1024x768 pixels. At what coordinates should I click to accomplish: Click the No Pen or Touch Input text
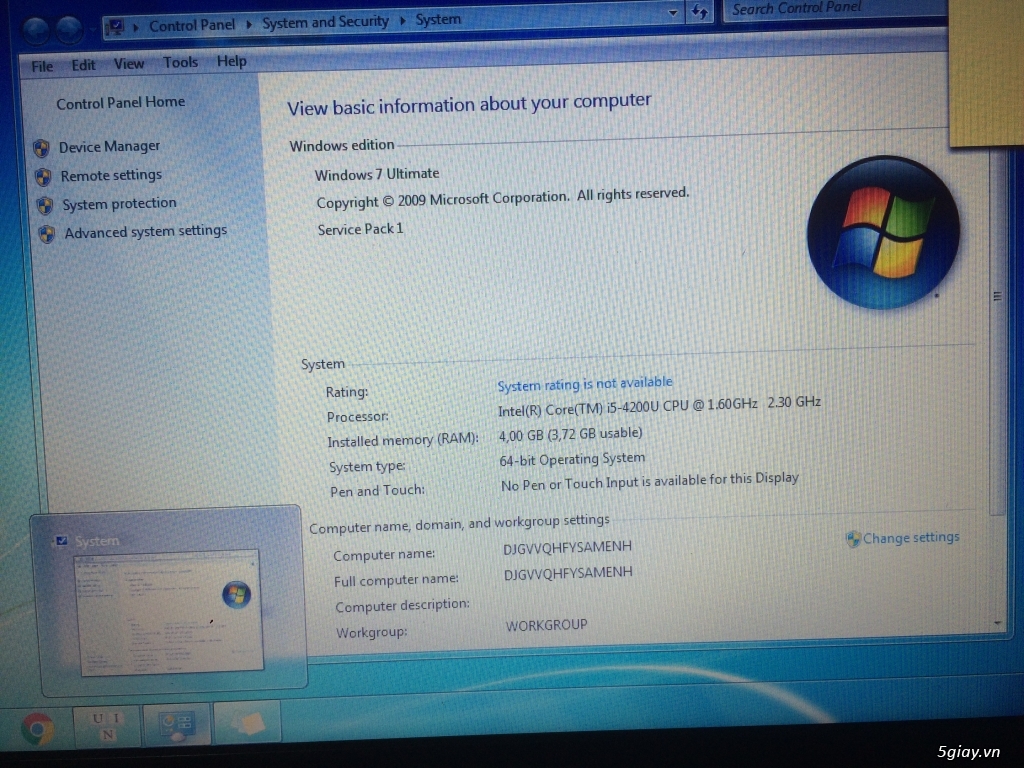coord(649,481)
